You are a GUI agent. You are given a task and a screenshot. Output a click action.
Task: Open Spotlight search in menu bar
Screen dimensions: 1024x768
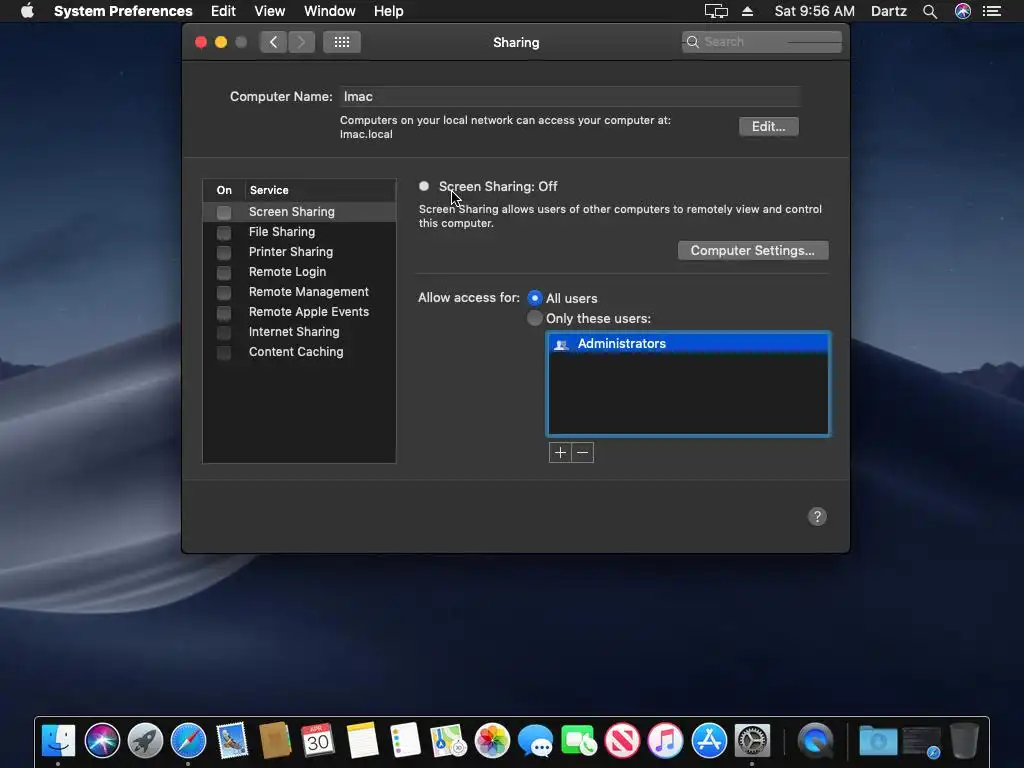click(930, 11)
